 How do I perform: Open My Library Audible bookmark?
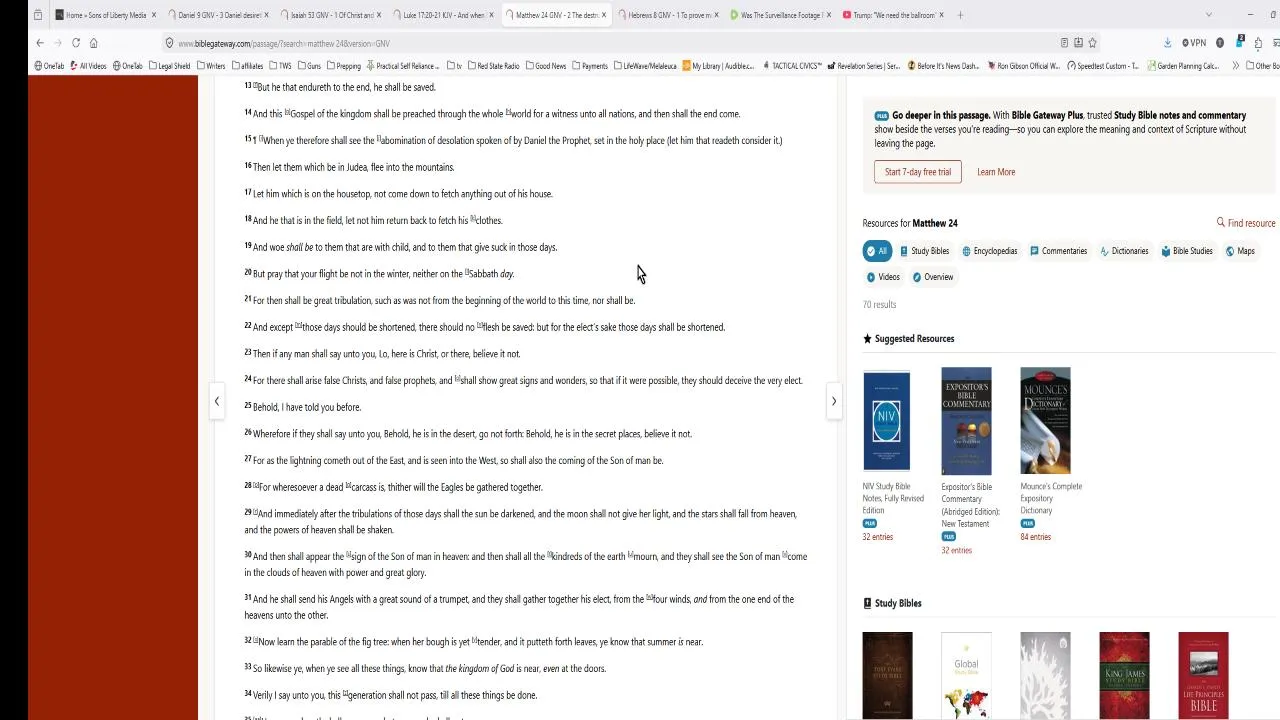(718, 66)
